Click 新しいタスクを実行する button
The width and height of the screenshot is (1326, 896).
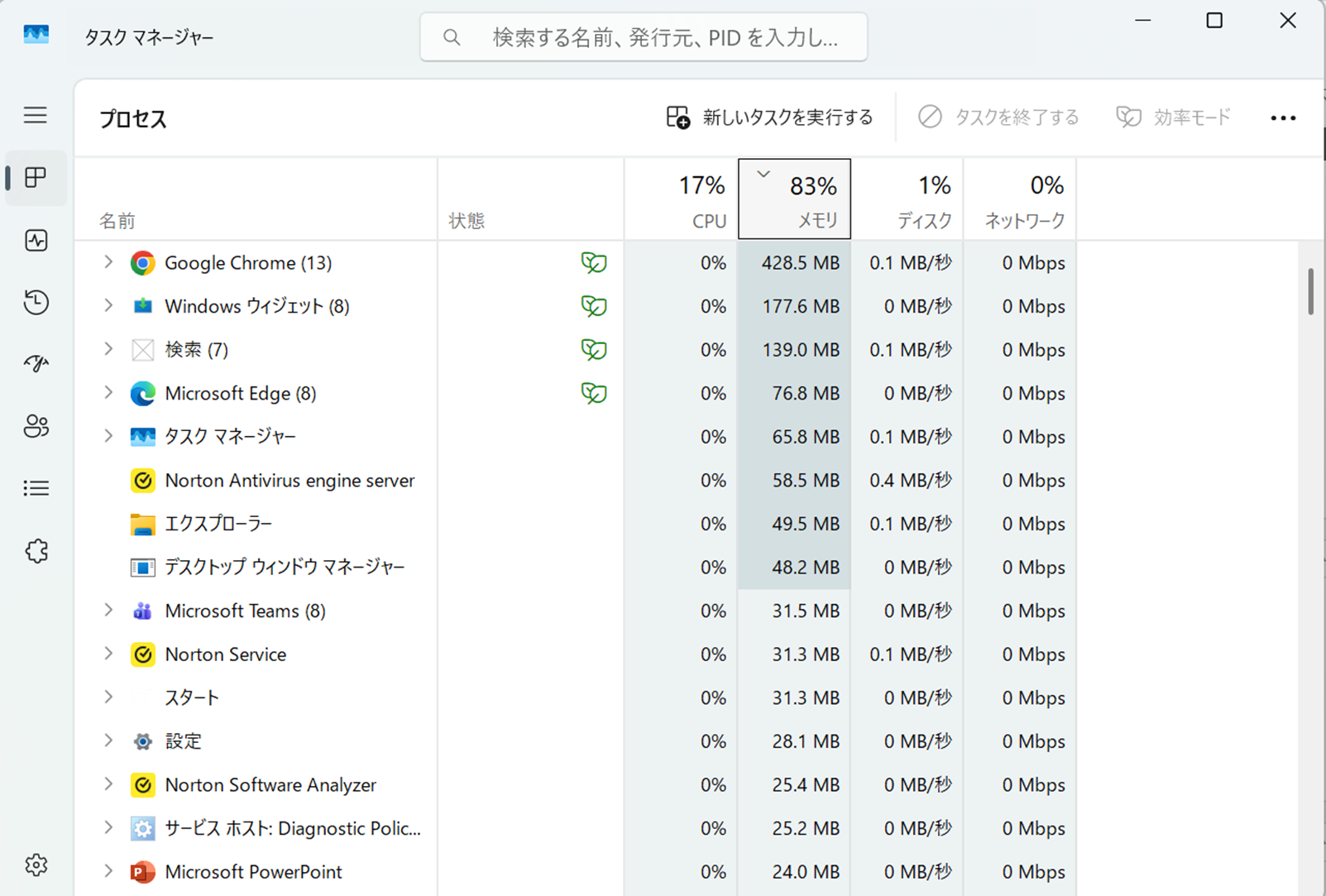(x=769, y=117)
